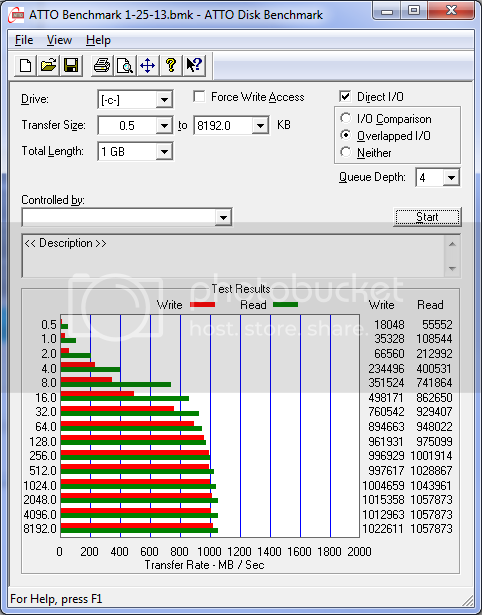Click the write value 1015358

point(383,500)
